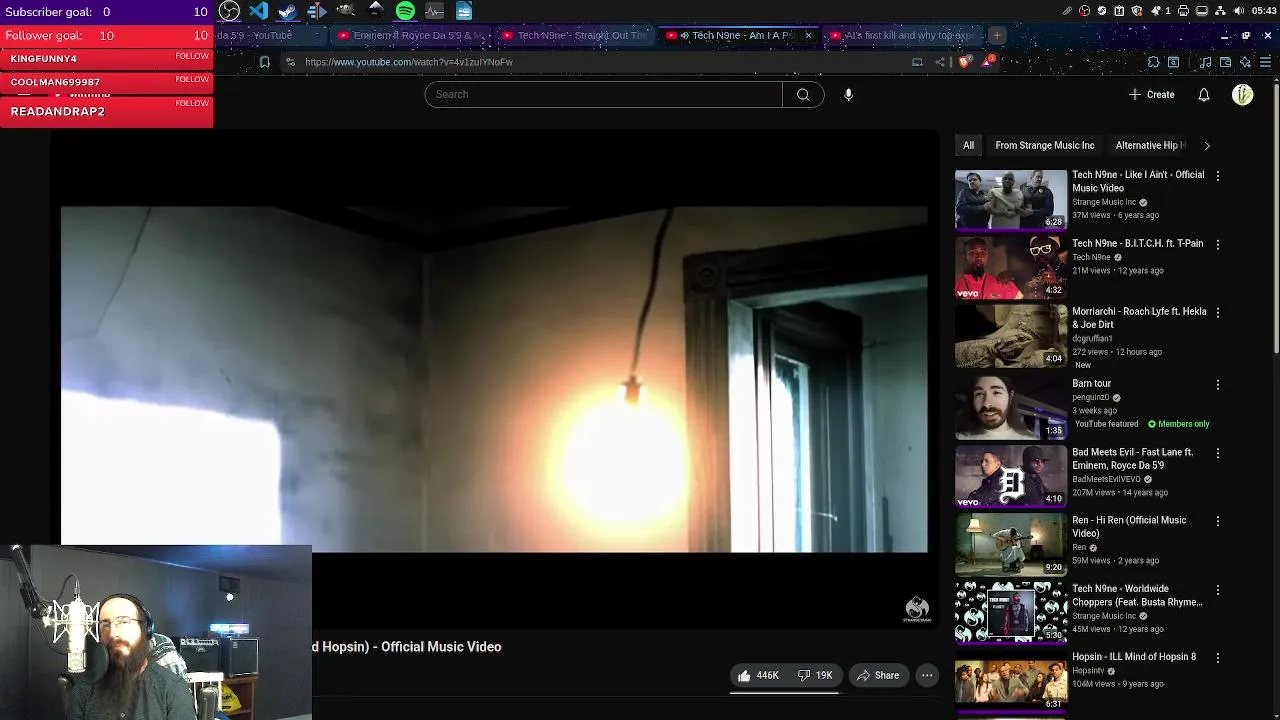Open YouTube notifications bell
The width and height of the screenshot is (1280, 720).
[x=1204, y=94]
